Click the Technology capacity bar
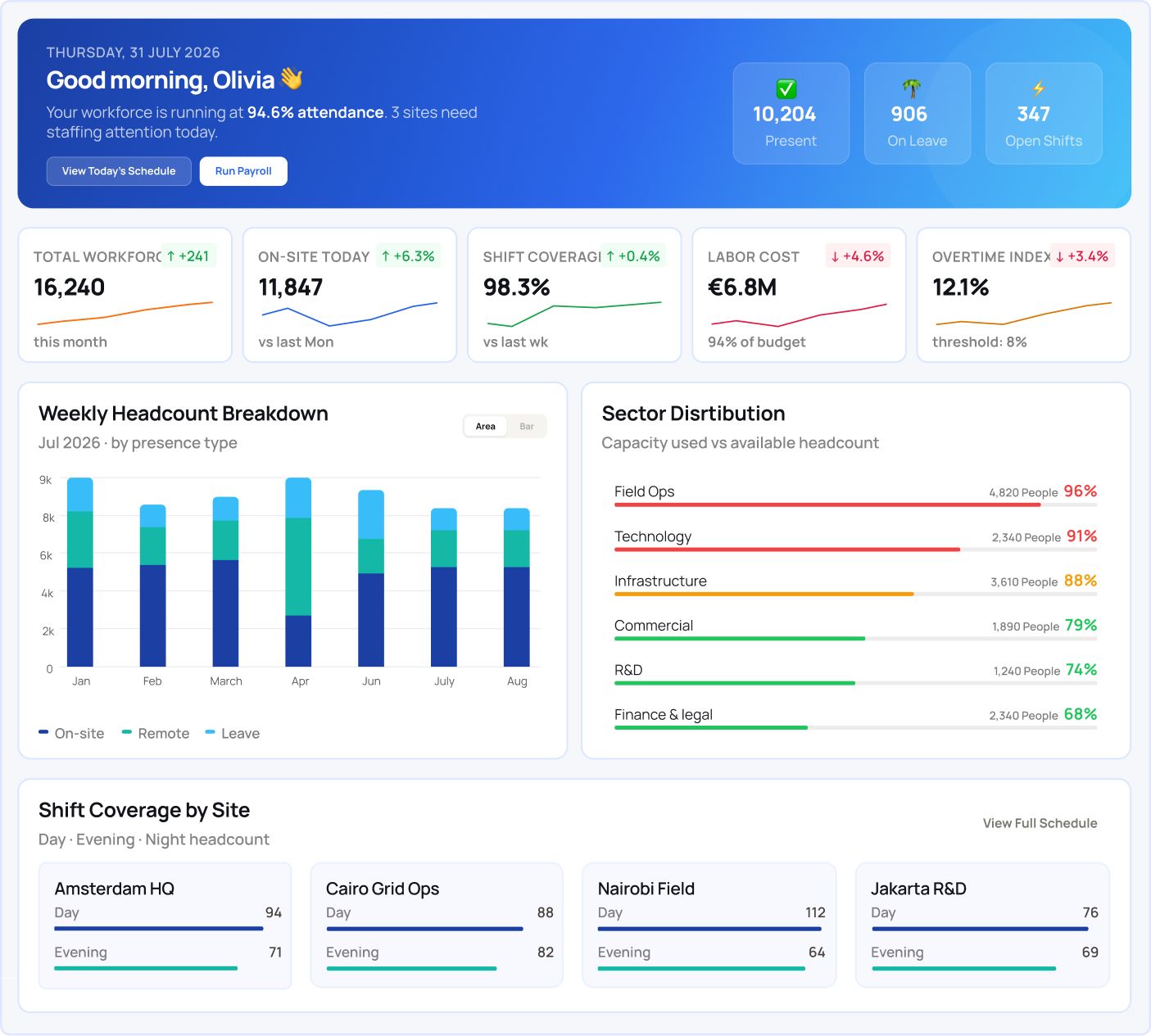 click(x=855, y=550)
